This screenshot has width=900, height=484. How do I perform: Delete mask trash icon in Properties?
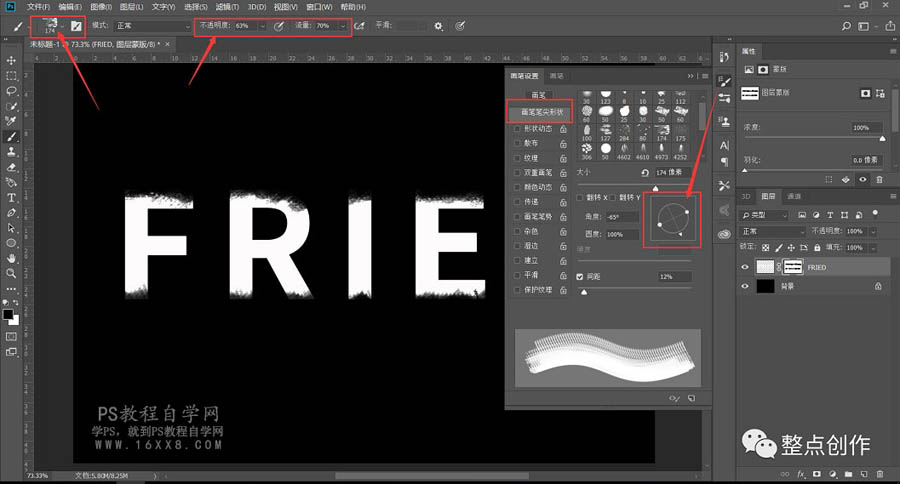point(879,180)
